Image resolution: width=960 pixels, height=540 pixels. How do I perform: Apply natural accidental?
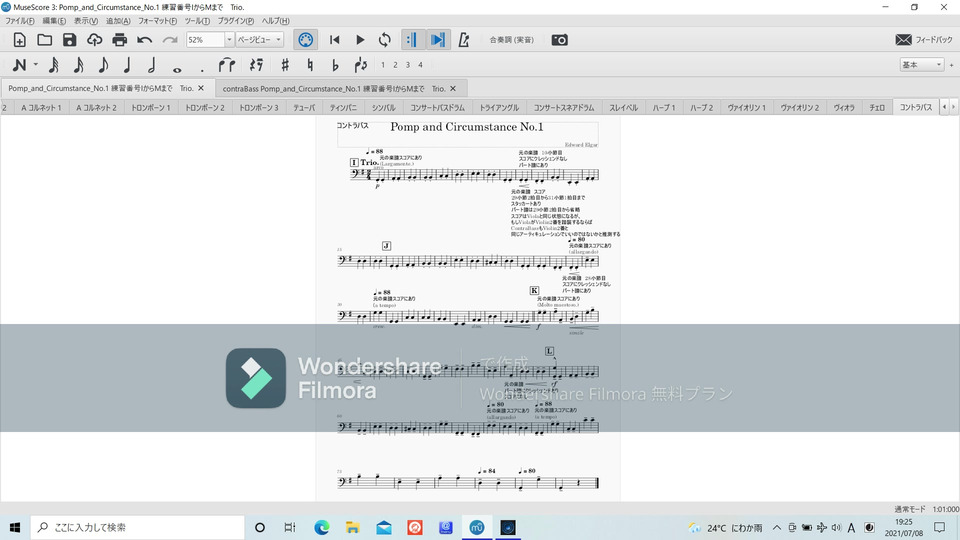310,65
